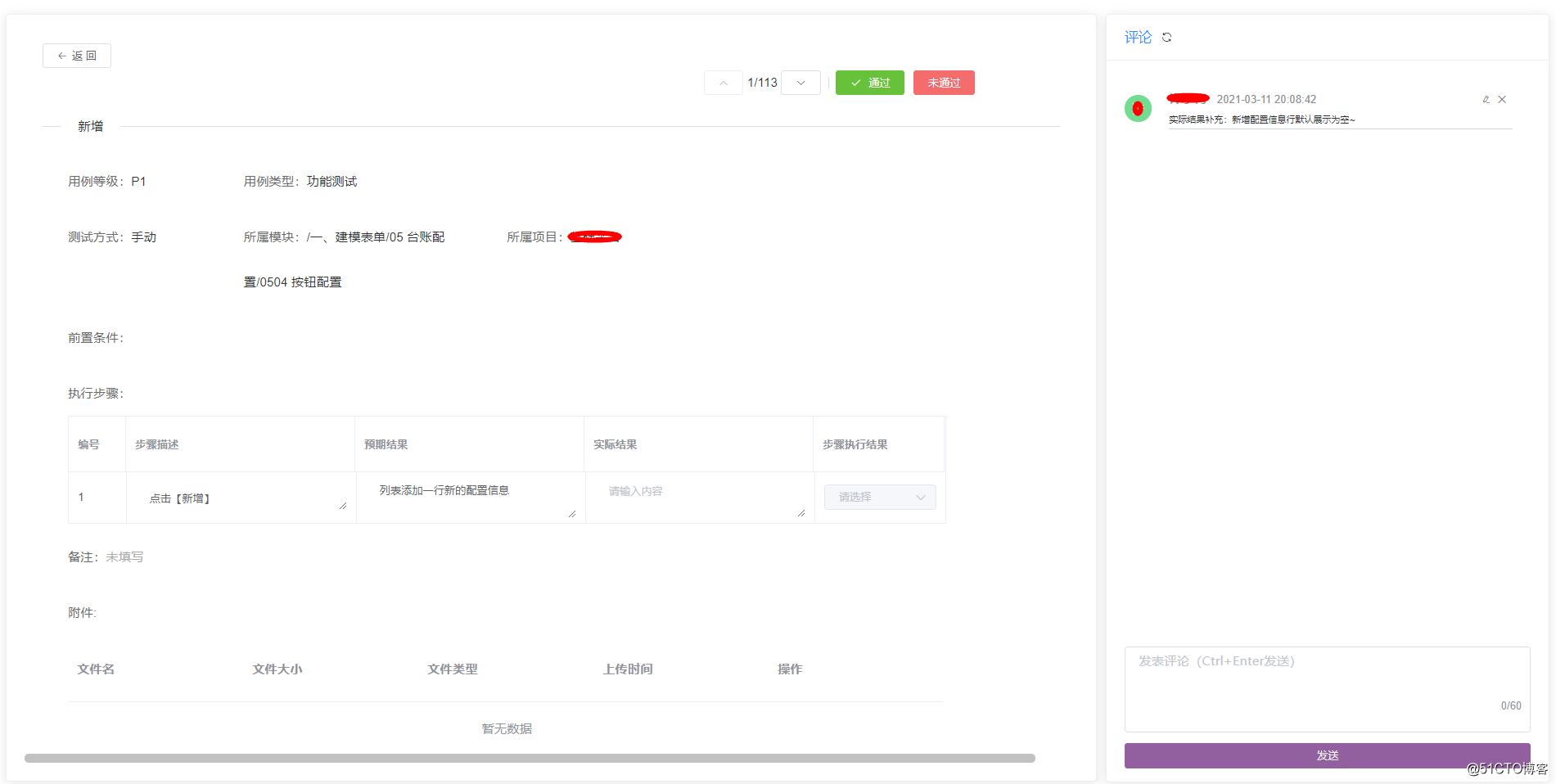The height and width of the screenshot is (784, 1556).
Task: Click the 发表评论 comment textarea
Action: (1327, 689)
